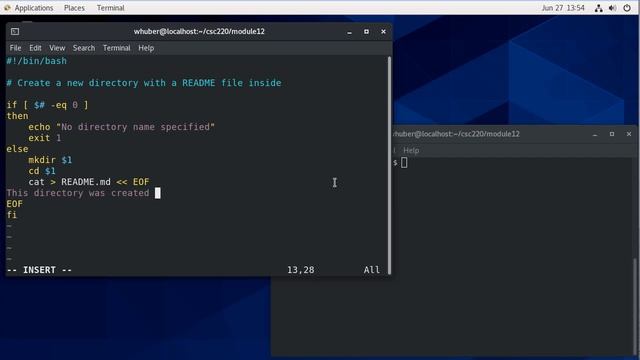
Task: Open Edit menu in front terminal window
Action: tap(35, 48)
